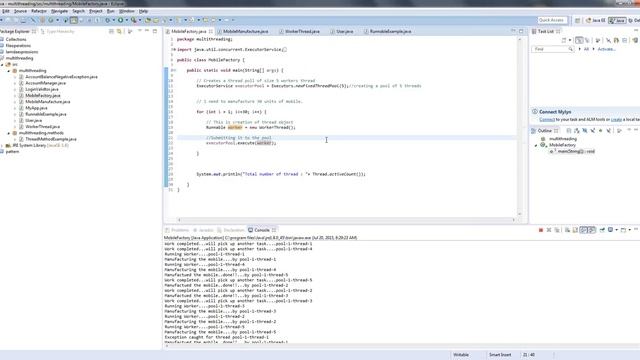
Task: Terminate the running console with red stop icon
Action: click(541, 230)
